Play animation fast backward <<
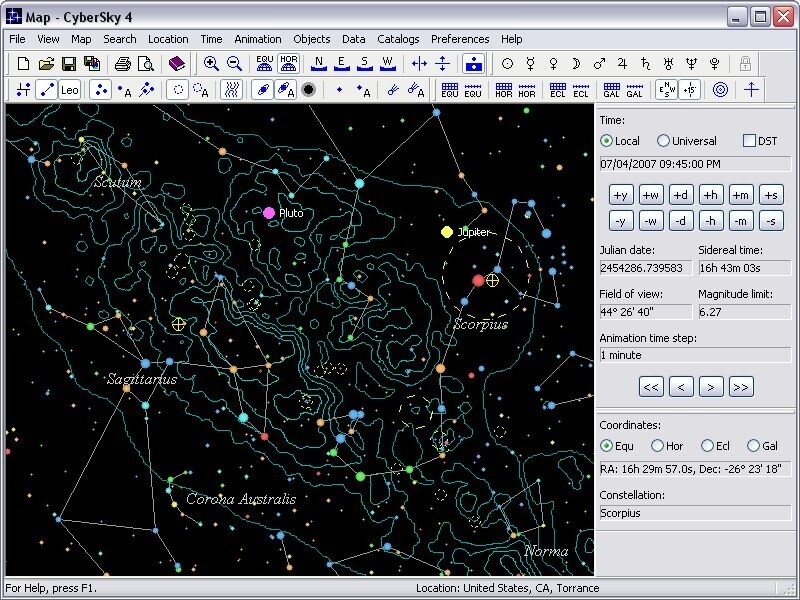This screenshot has width=800, height=600. [x=651, y=387]
